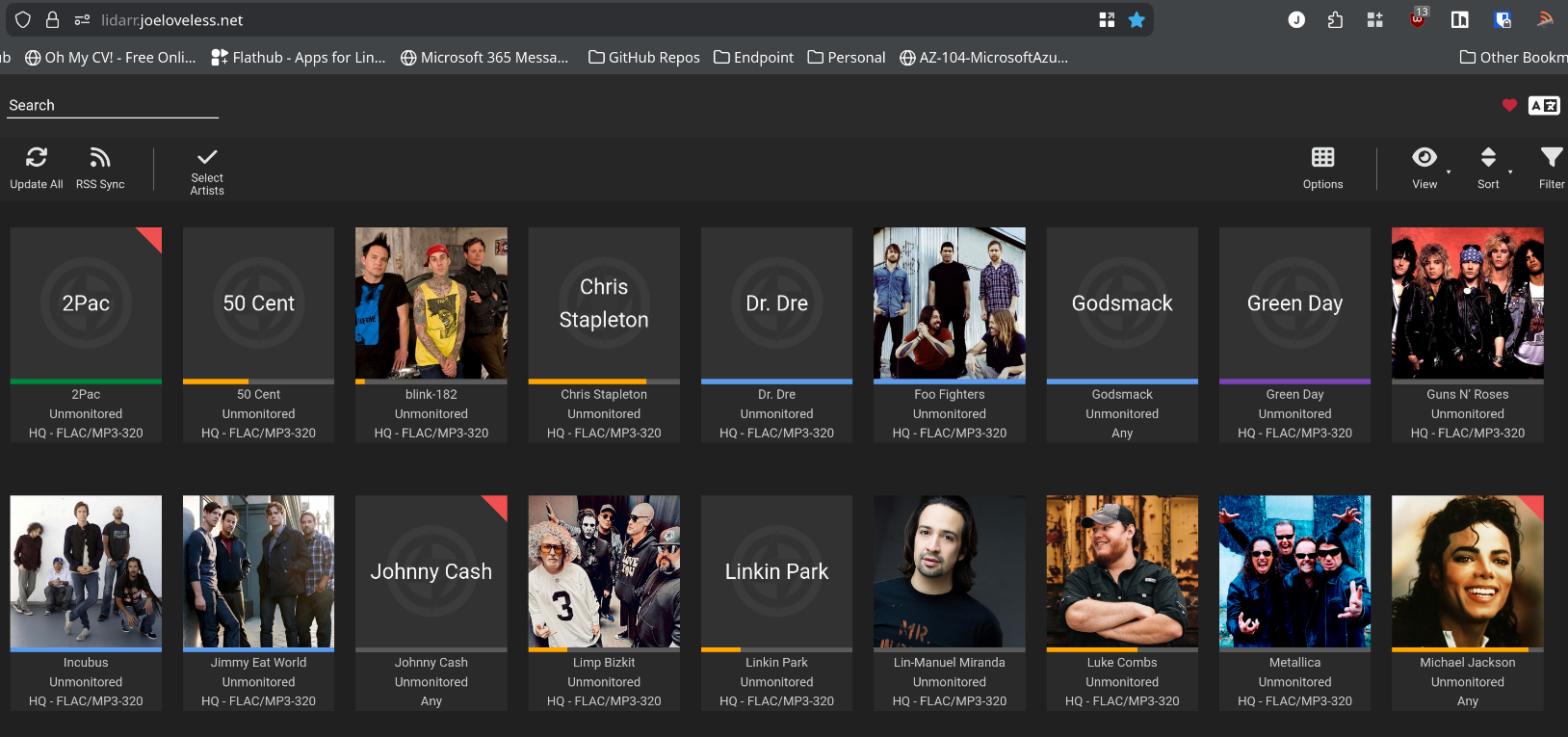
Task: Open the Sort dropdown menu
Action: [x=1488, y=158]
